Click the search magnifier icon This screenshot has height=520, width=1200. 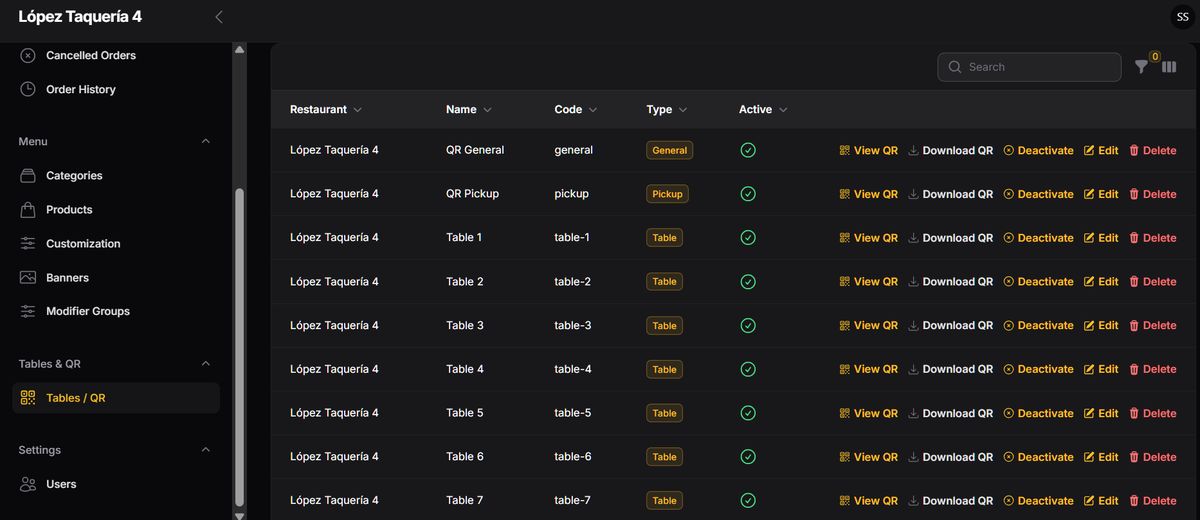[x=955, y=67]
